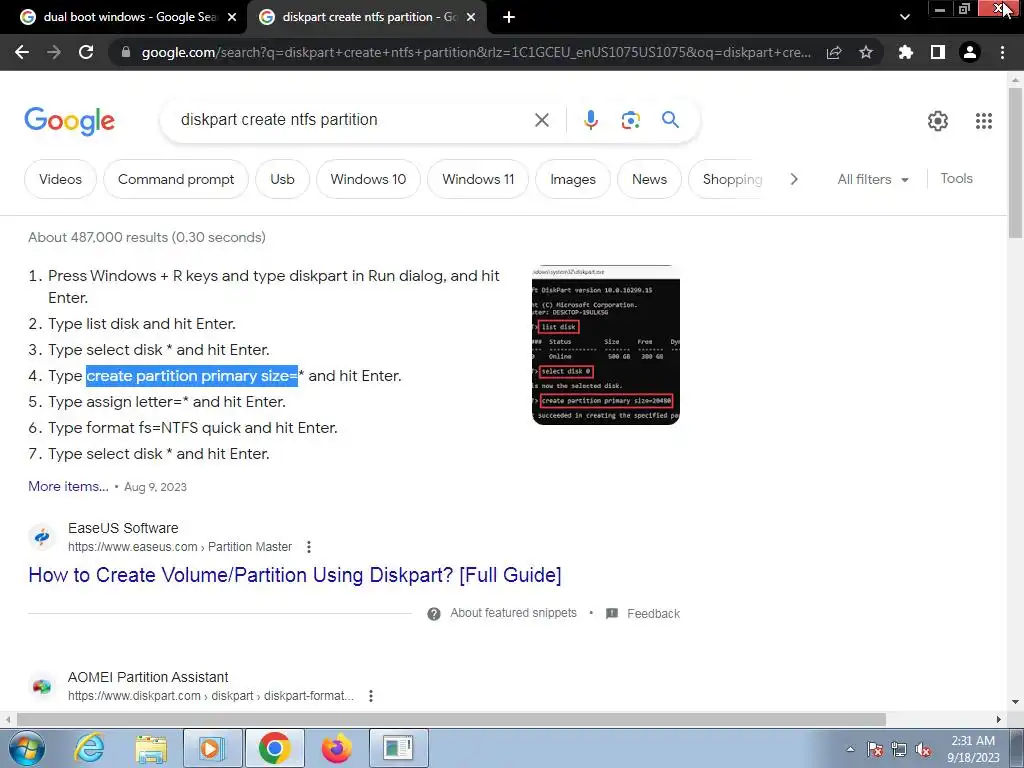Search by image with the Lens icon
Viewport: 1024px width, 768px height.
point(630,120)
